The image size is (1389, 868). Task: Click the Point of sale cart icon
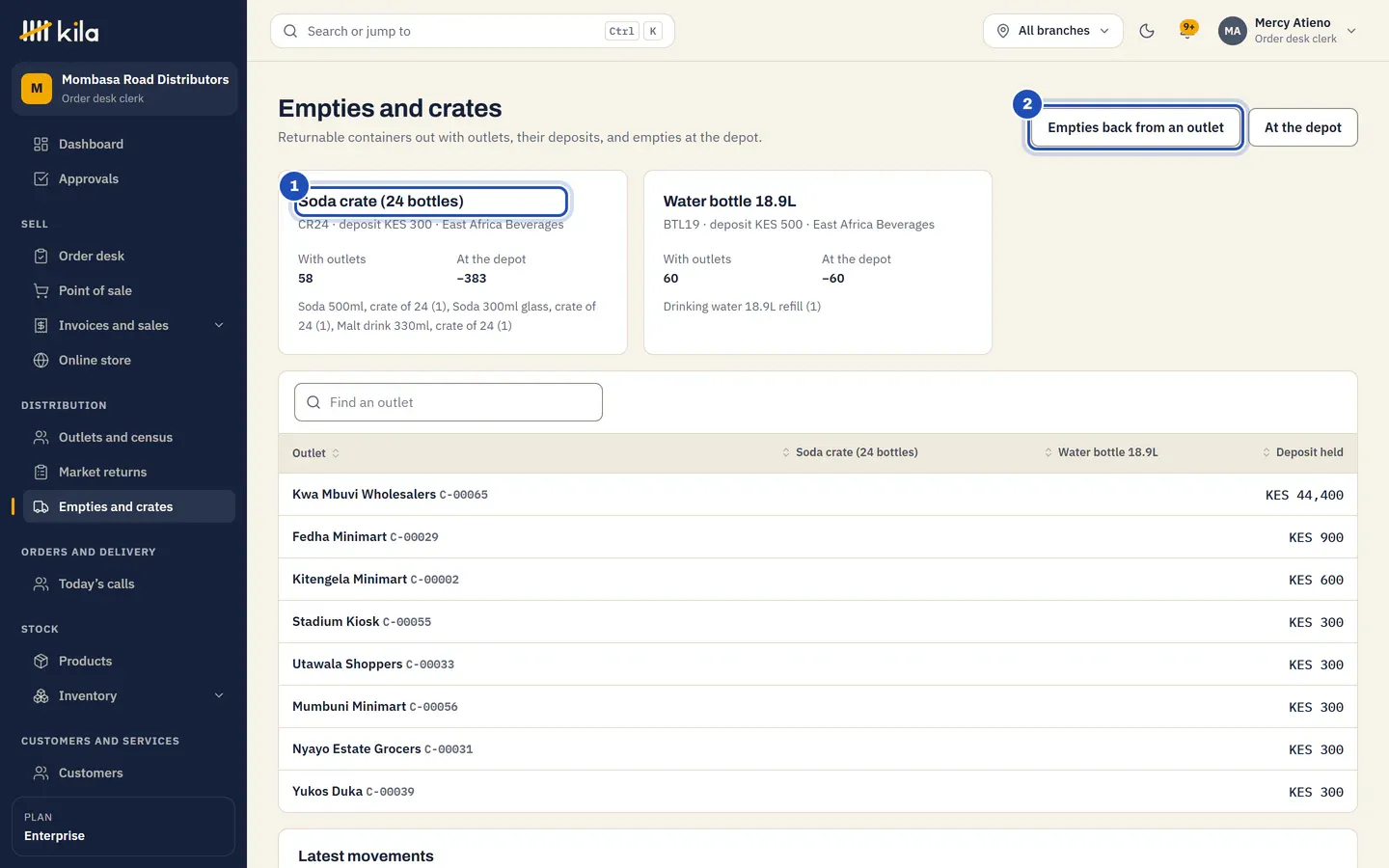[x=41, y=291]
